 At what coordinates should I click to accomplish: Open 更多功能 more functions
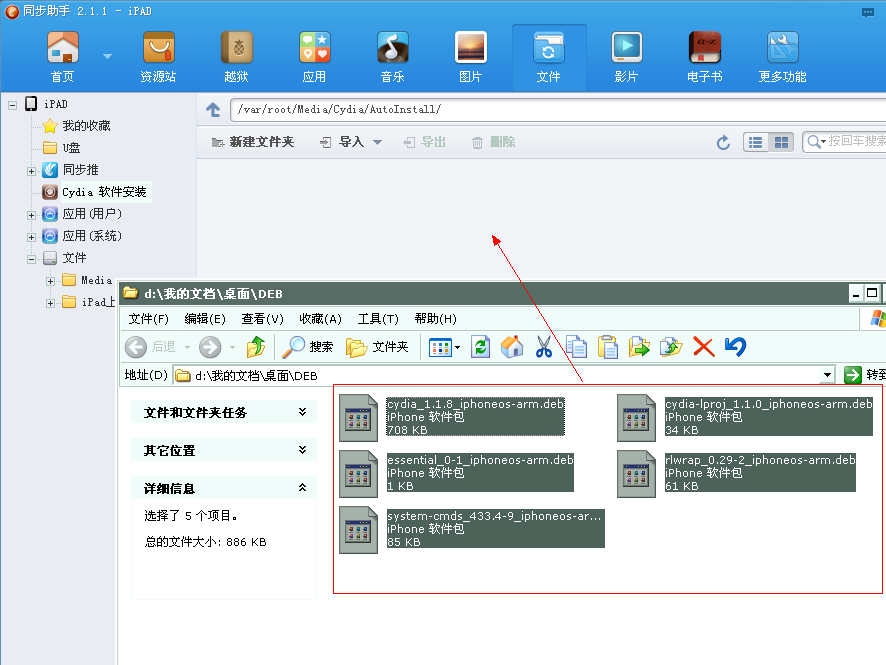pyautogui.click(x=783, y=56)
